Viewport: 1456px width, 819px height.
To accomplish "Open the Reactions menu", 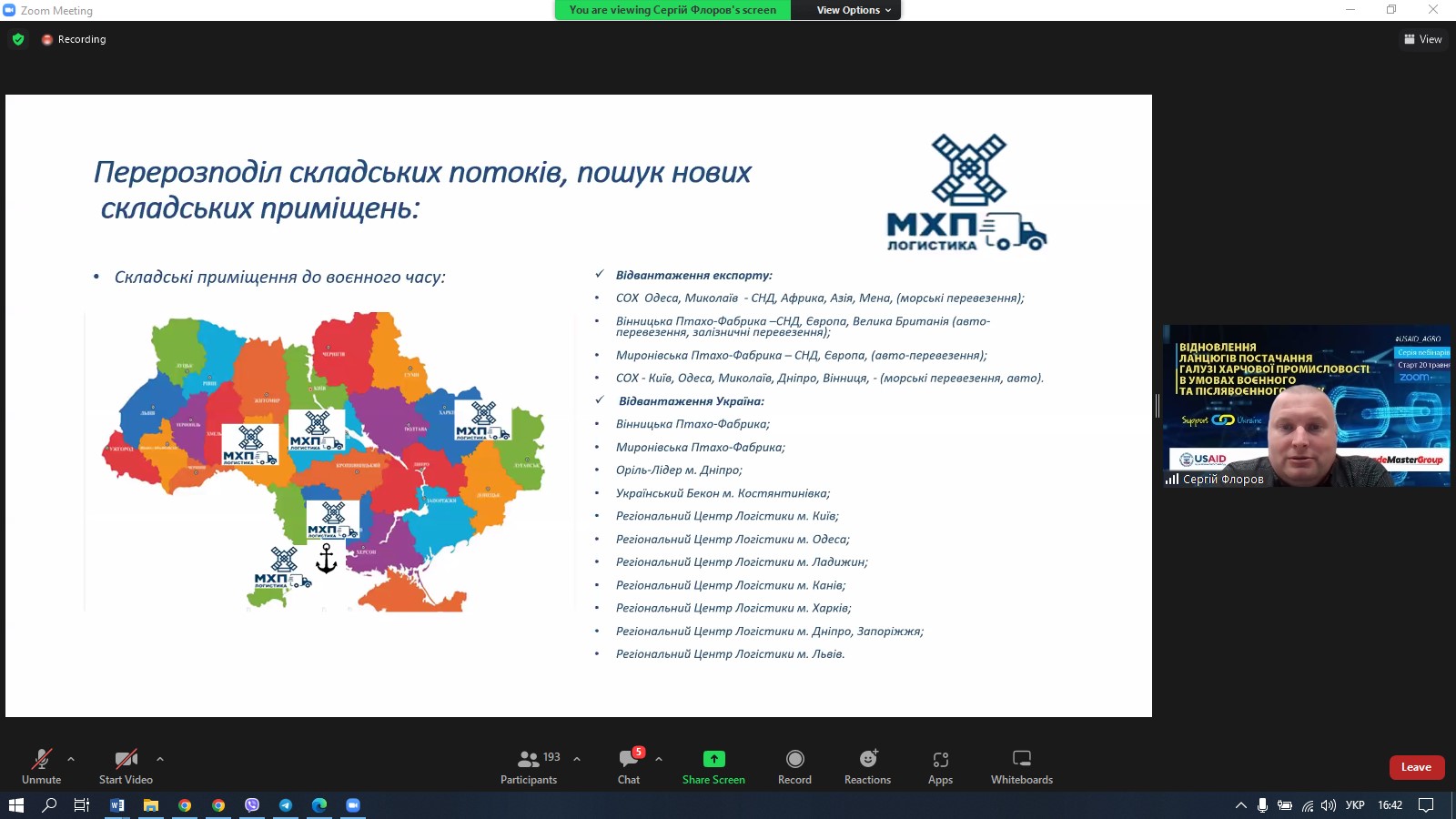I will (x=867, y=766).
